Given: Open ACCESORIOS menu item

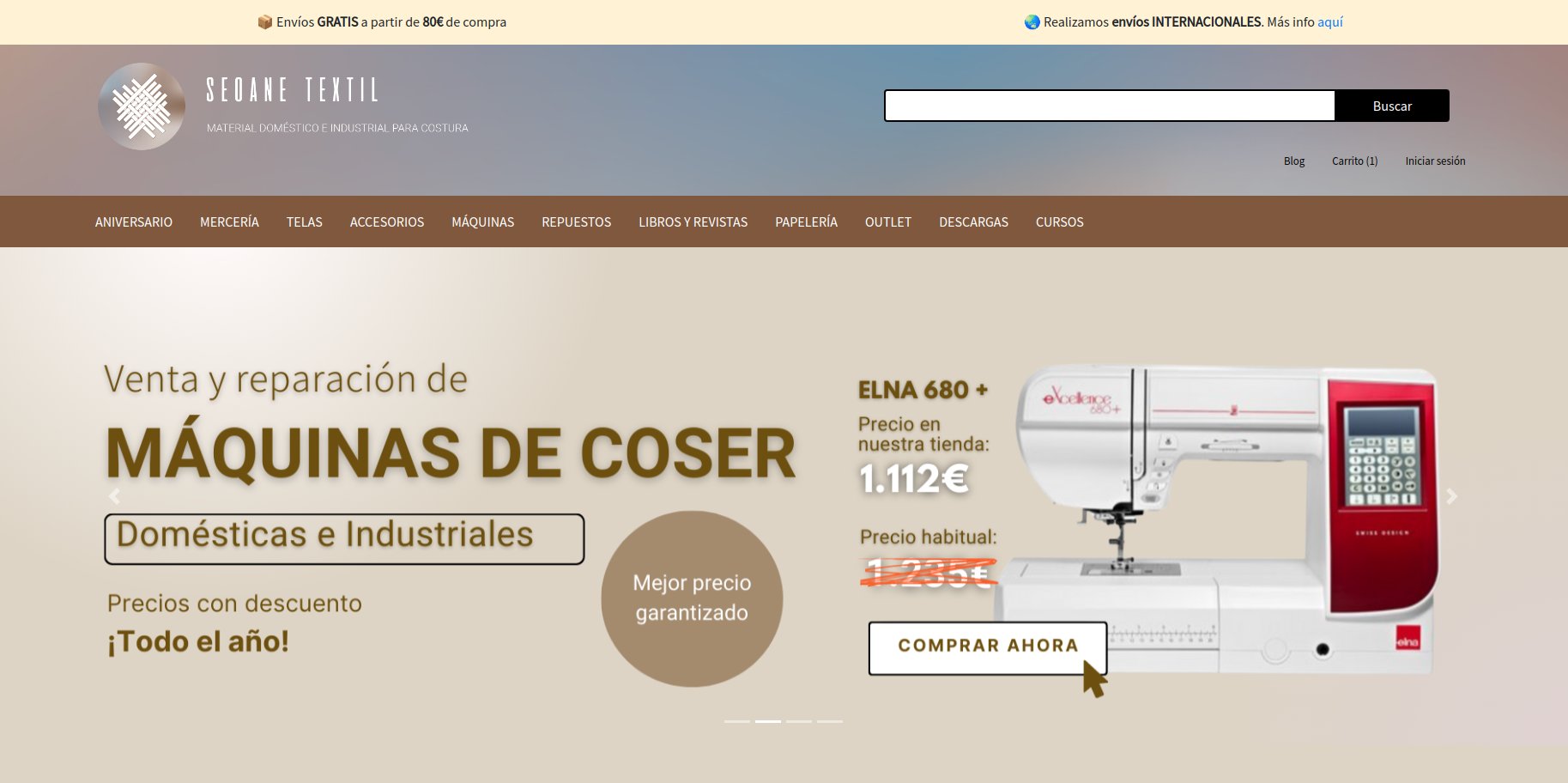Looking at the screenshot, I should (387, 222).
